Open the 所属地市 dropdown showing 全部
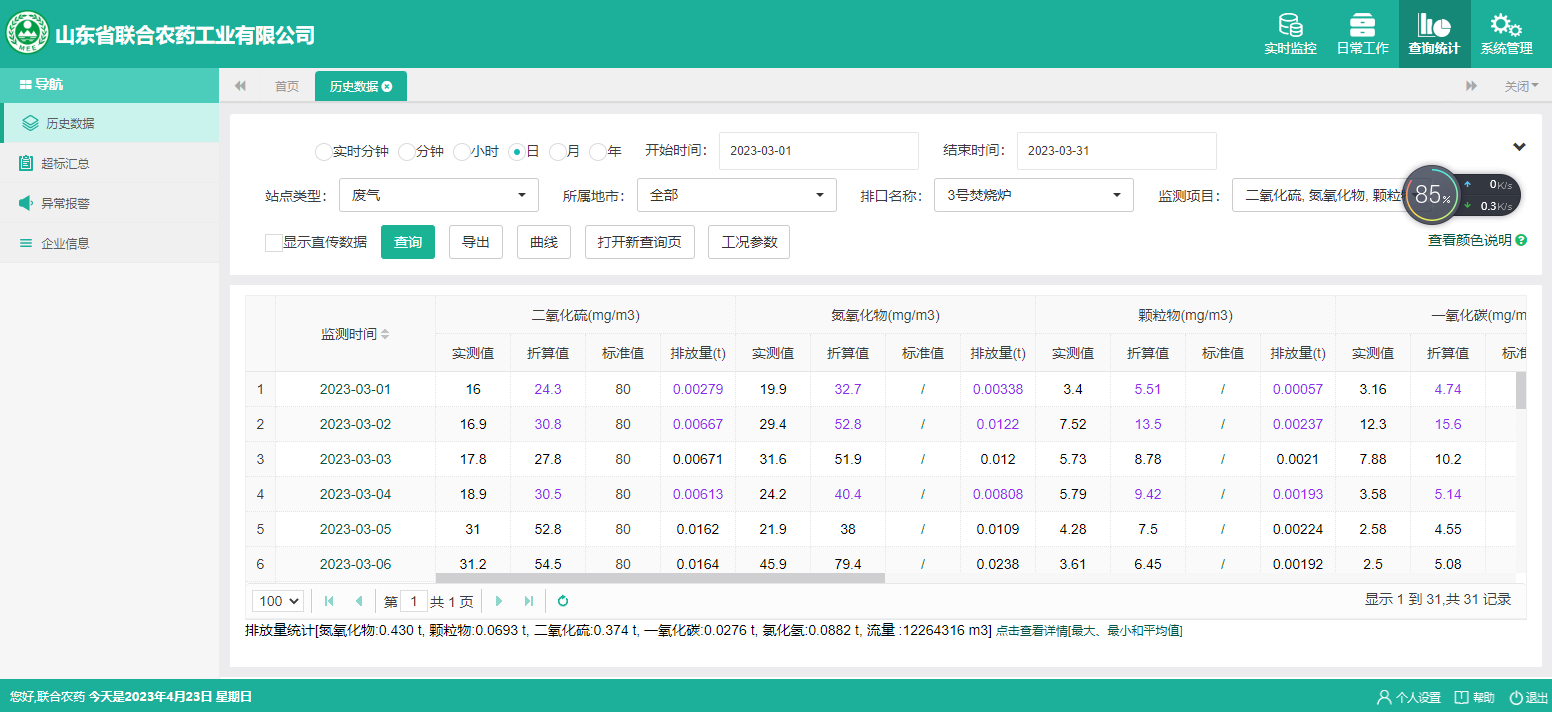This screenshot has width=1552, height=712. [x=737, y=195]
